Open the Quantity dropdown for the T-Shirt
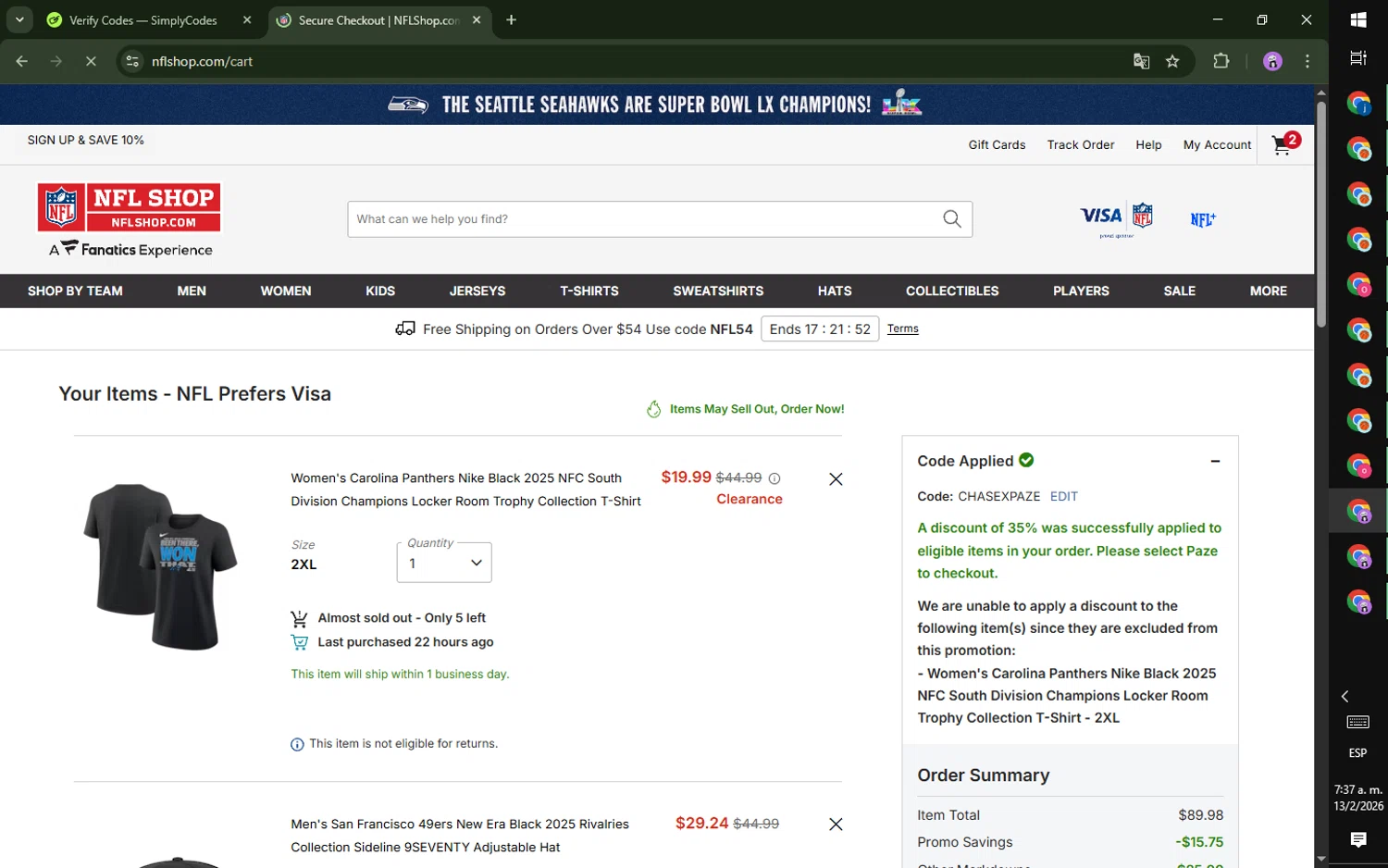This screenshot has height=868, width=1388. pyautogui.click(x=444, y=563)
